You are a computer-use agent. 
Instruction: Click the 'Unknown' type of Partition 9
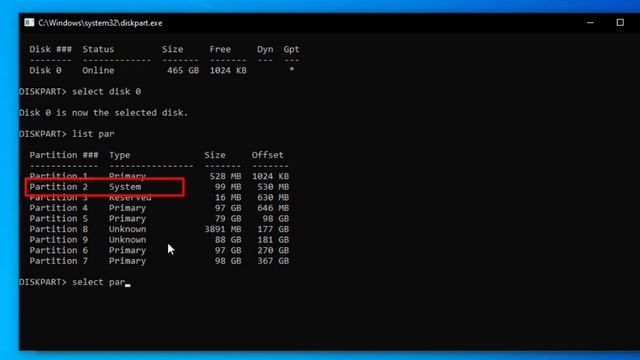click(x=127, y=240)
